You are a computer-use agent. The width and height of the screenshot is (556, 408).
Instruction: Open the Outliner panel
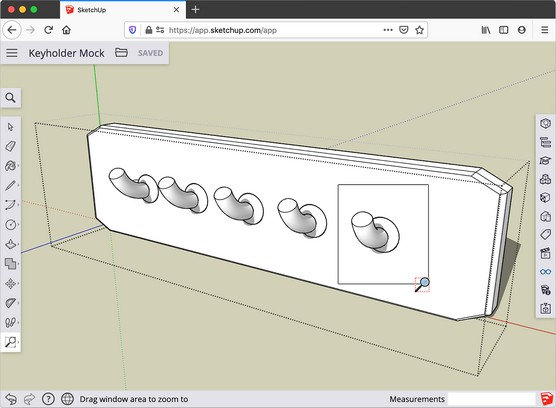point(545,142)
